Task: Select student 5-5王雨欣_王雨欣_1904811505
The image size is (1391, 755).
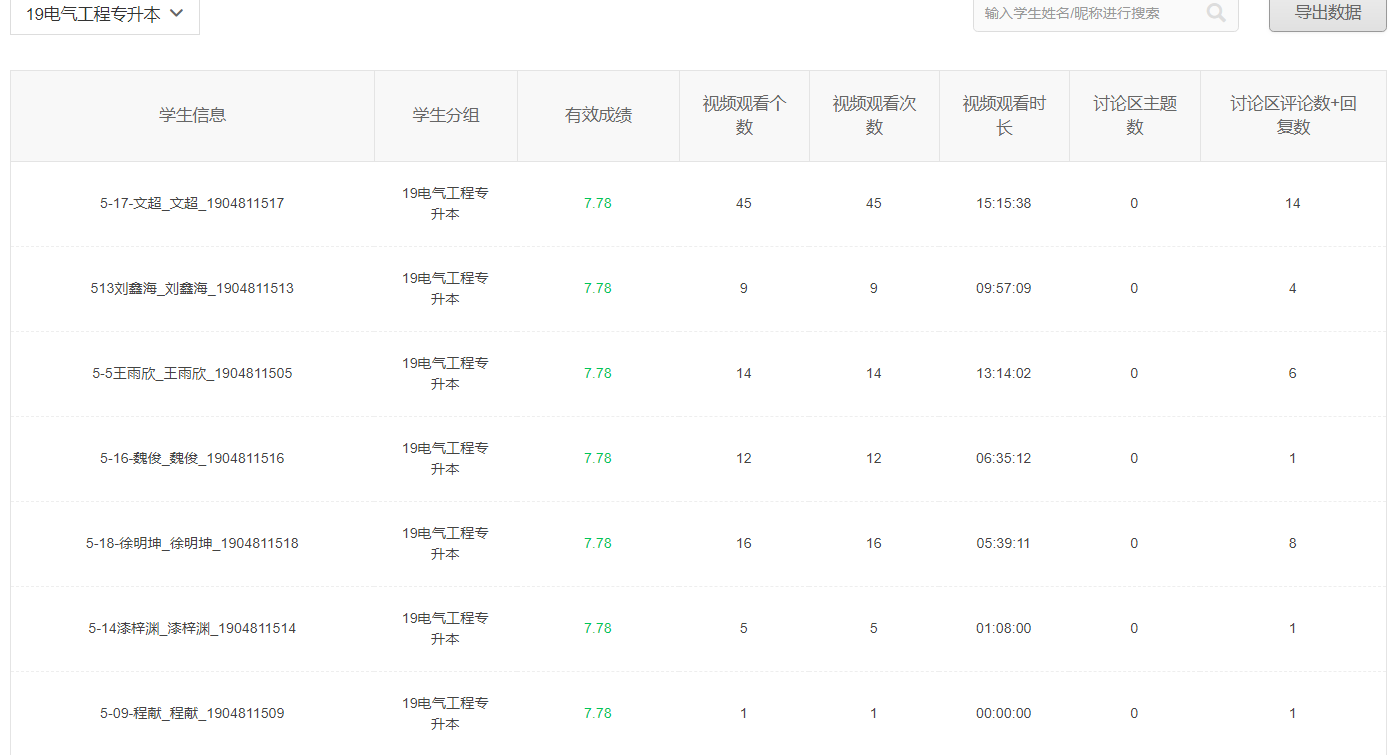Action: click(192, 373)
